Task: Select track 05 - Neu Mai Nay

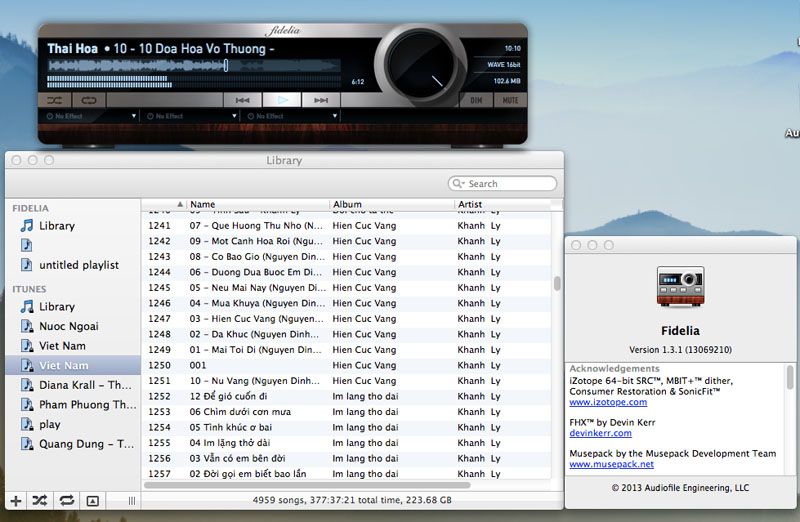Action: [x=346, y=288]
